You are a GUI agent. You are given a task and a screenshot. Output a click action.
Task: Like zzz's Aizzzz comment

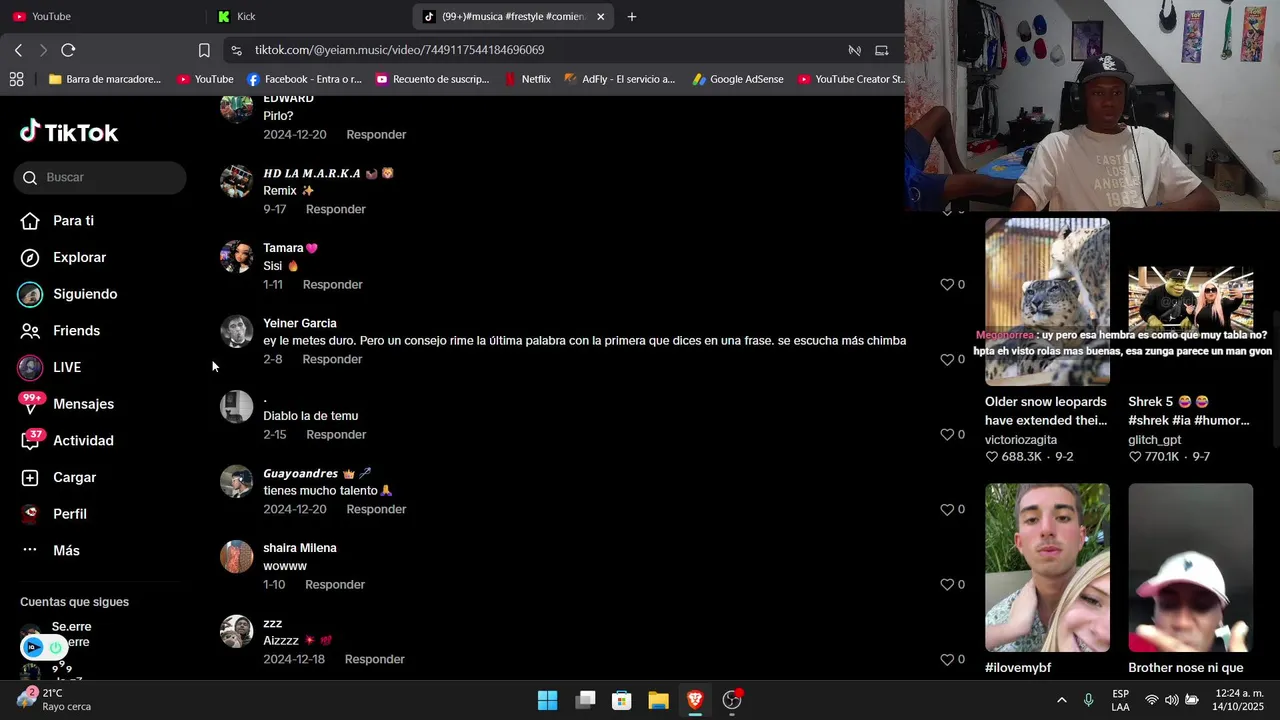tap(947, 659)
